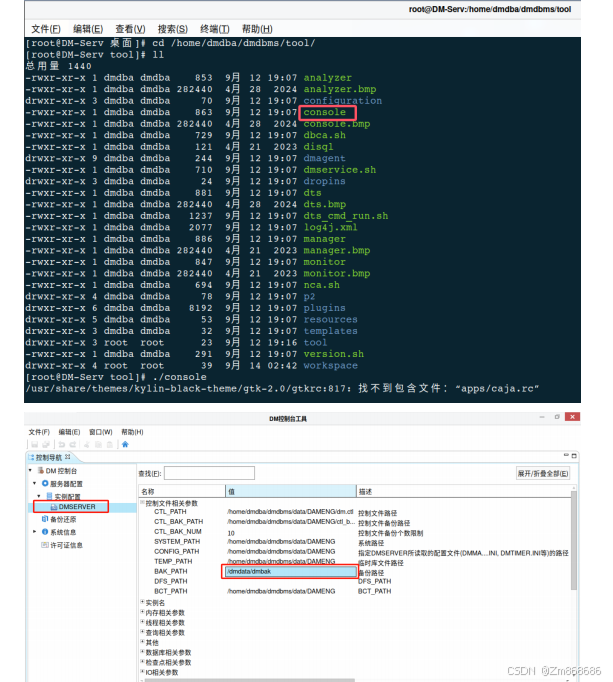Collapse the 服务器配置 tree node
The width and height of the screenshot is (613, 682).
coord(34,483)
